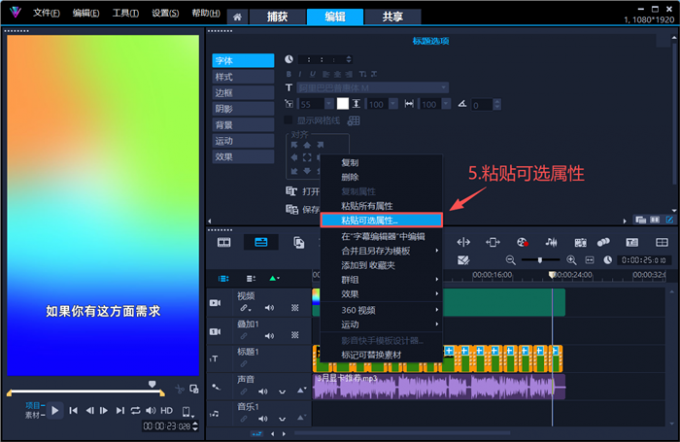680x442 pixels.
Task: Choose 粘贴可选属性 from context menu
Action: [381, 220]
